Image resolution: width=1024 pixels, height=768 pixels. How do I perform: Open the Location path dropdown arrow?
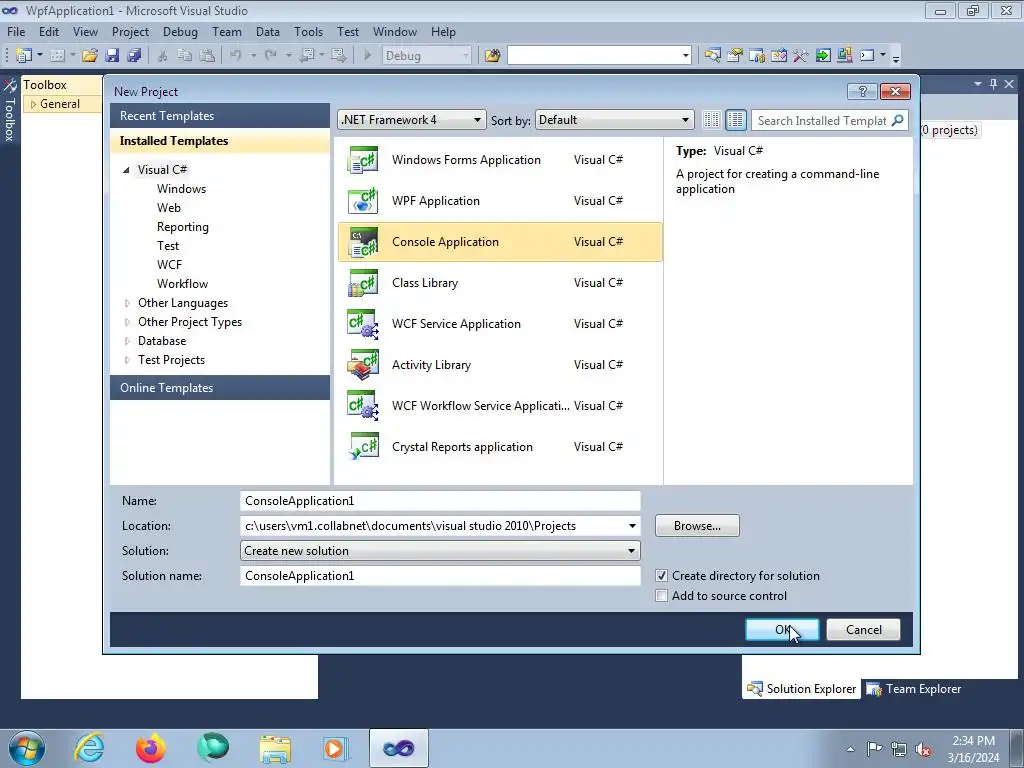(x=632, y=526)
